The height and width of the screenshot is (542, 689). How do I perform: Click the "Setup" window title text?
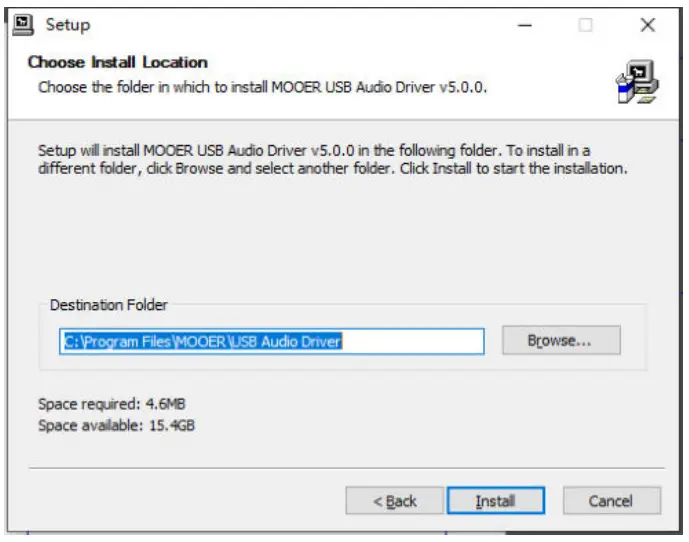pos(67,25)
